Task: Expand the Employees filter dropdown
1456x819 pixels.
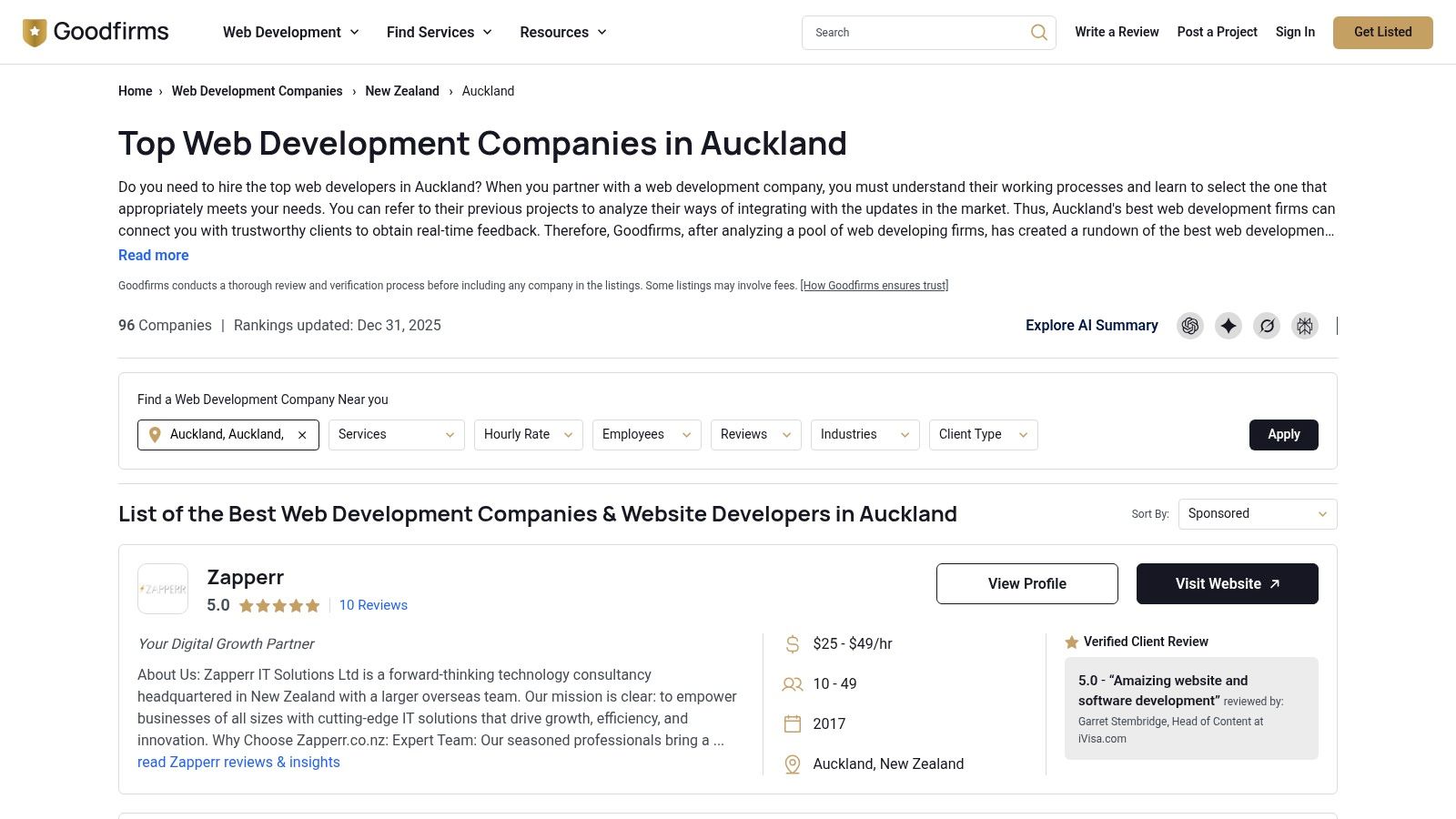Action: 646,435
